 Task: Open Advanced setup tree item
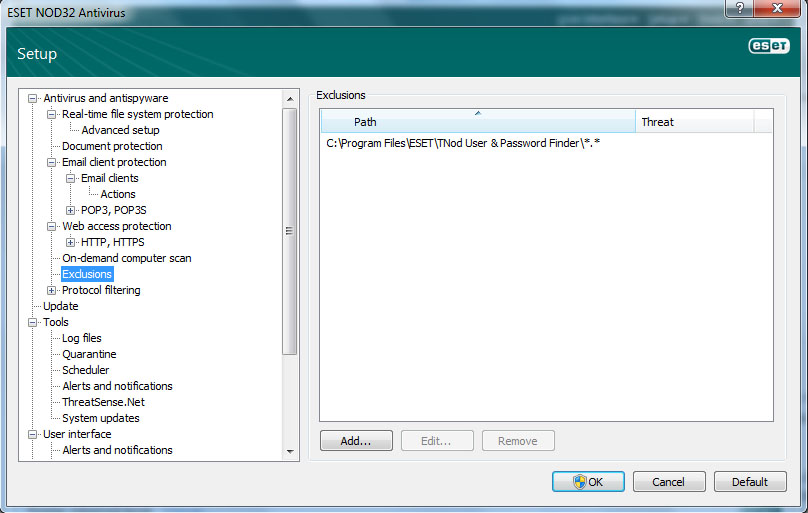[x=120, y=130]
